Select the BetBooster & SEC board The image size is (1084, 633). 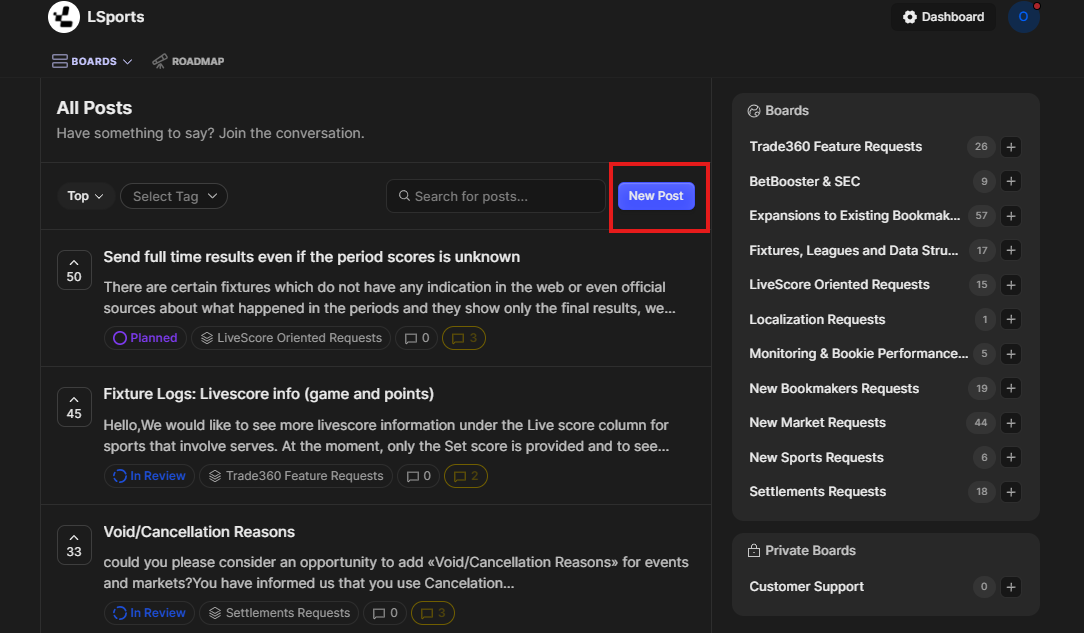(804, 181)
